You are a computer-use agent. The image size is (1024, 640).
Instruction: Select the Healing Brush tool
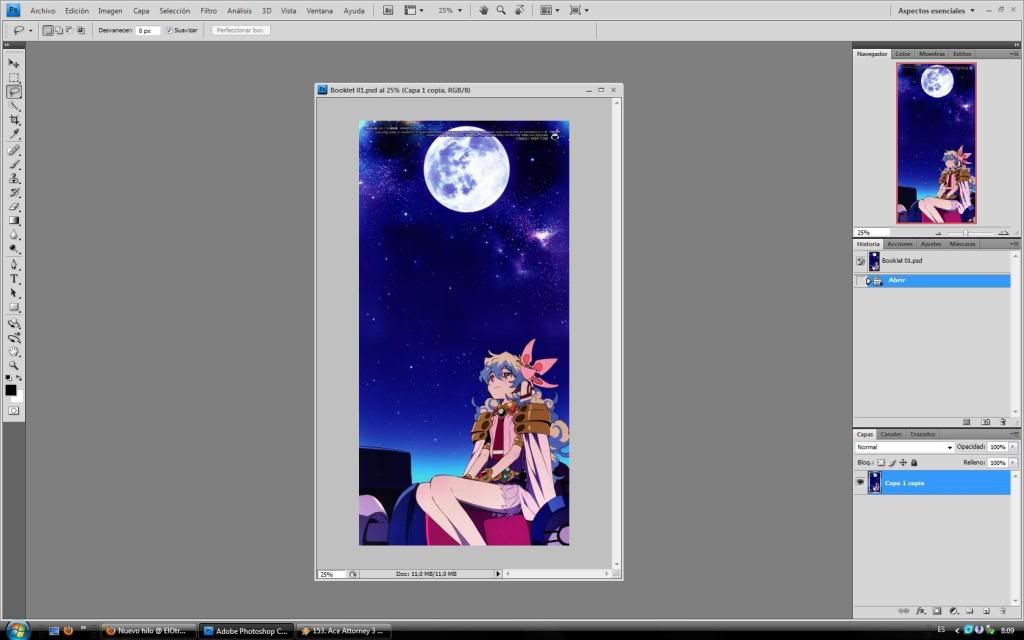tap(14, 150)
